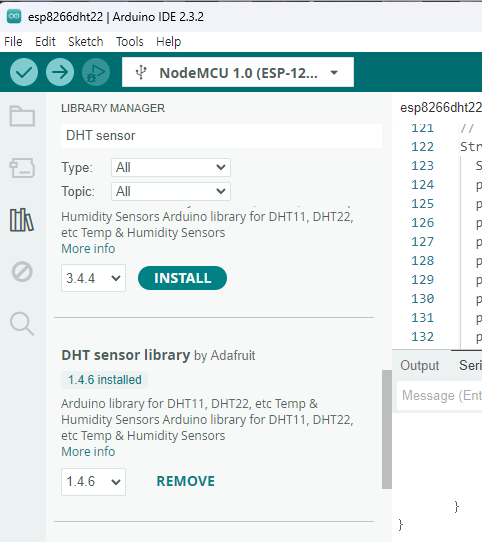The height and width of the screenshot is (542, 482).
Task: Click the USB icon in board selector
Action: [x=141, y=73]
